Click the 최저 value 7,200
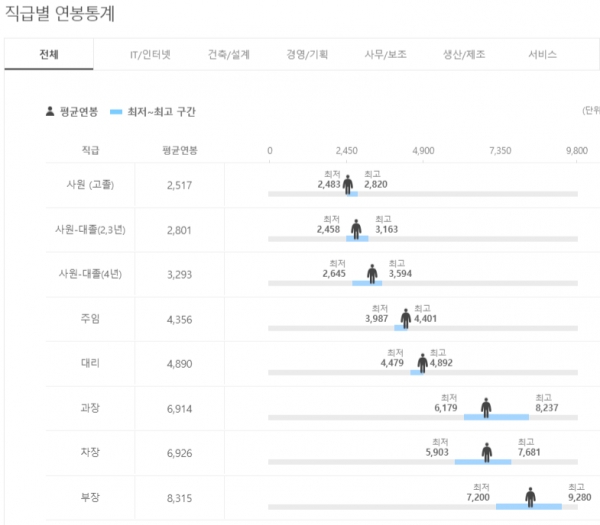 click(478, 497)
